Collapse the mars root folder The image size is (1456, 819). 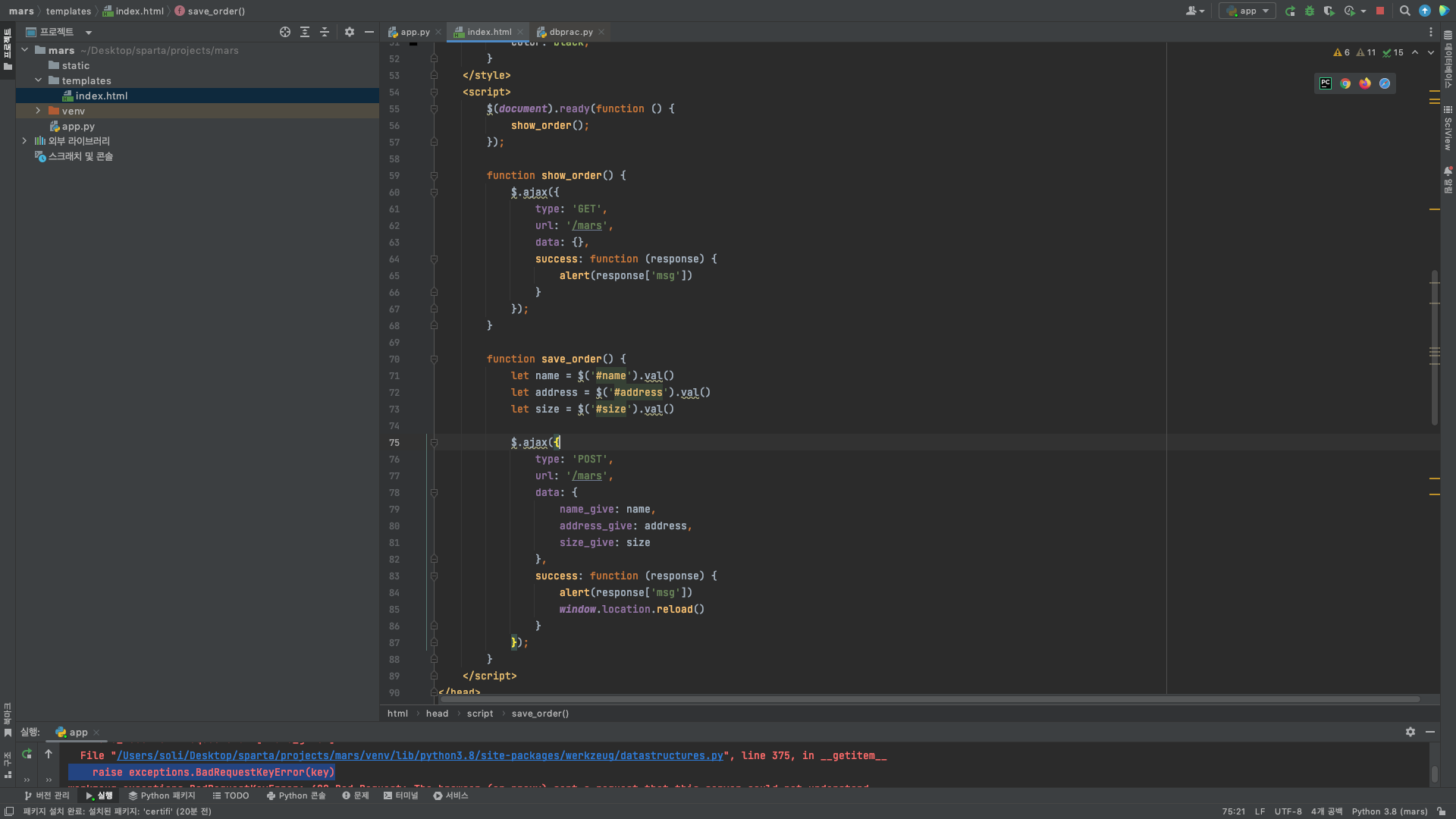(x=25, y=50)
